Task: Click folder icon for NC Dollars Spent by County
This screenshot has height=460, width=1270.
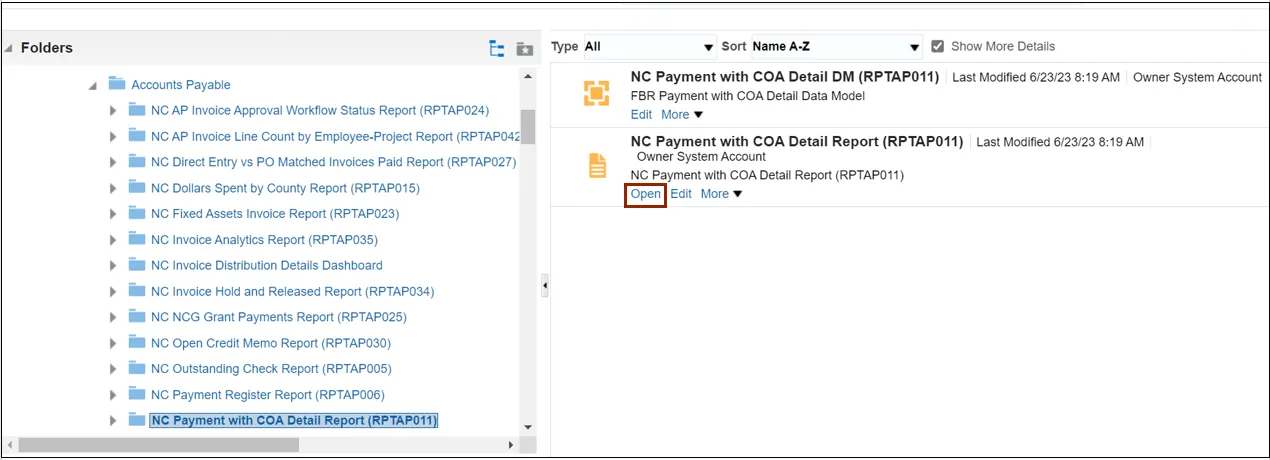Action: tap(137, 188)
